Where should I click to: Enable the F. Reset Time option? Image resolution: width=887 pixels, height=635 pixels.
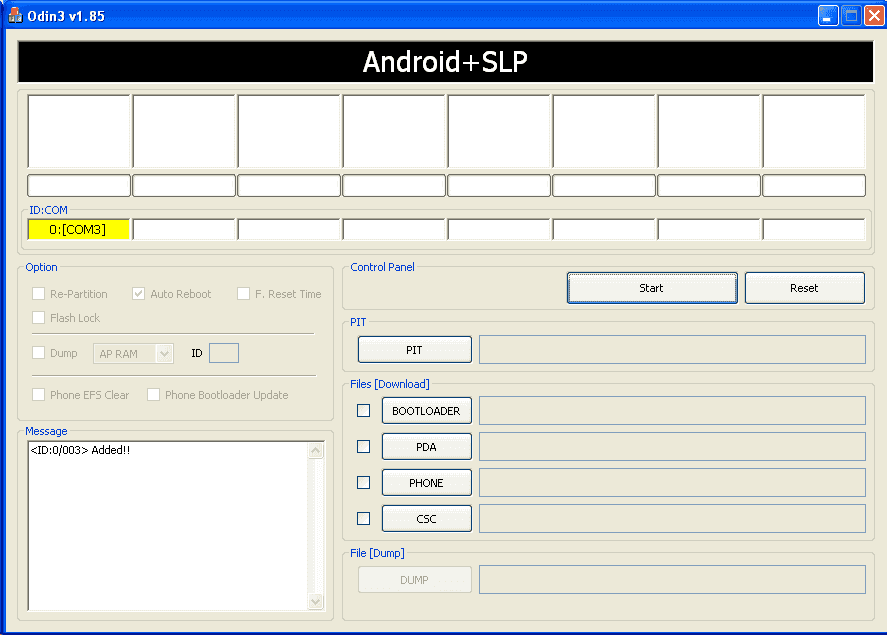(x=243, y=293)
